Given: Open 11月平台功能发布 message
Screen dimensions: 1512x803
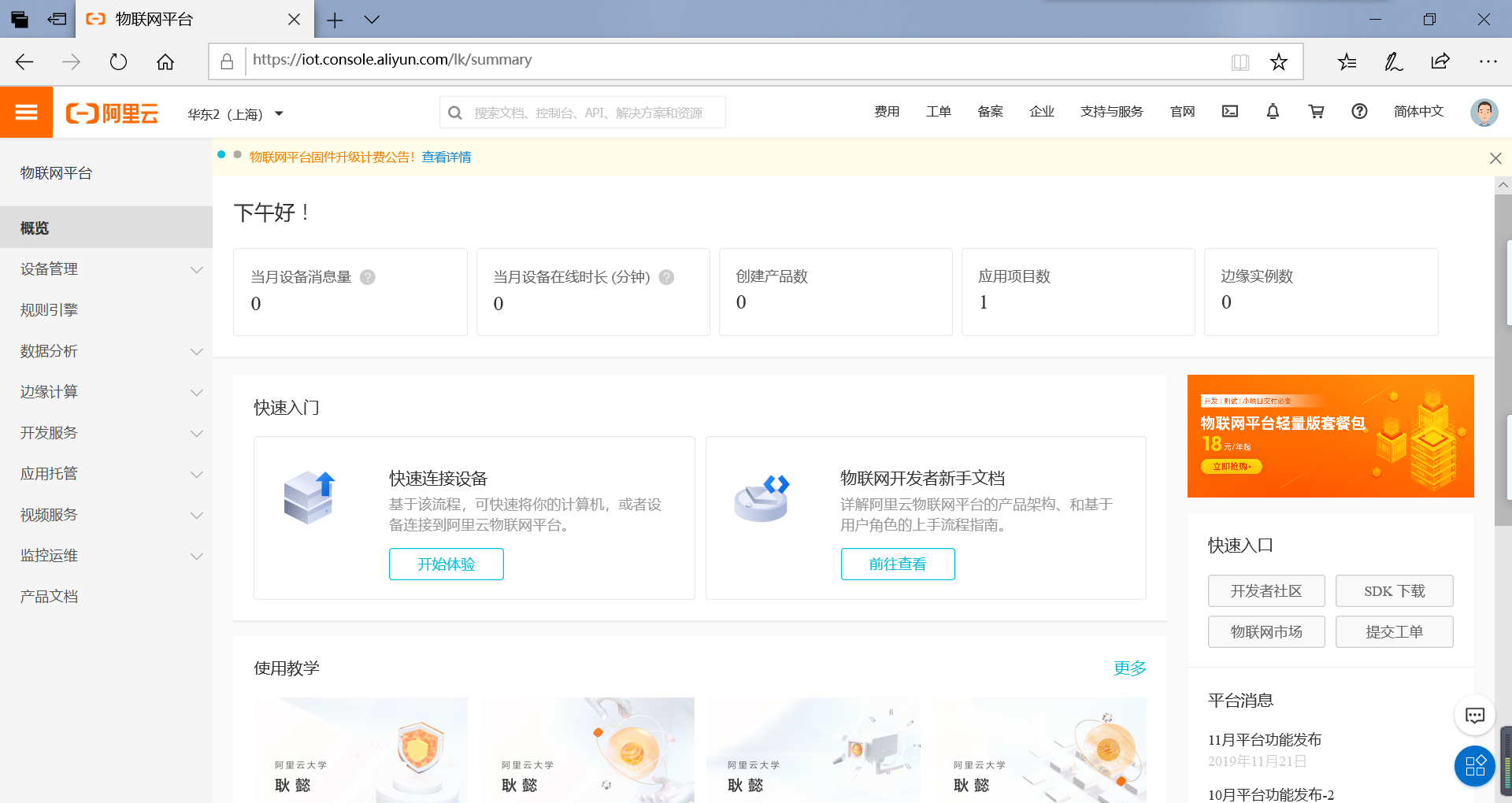Looking at the screenshot, I should (1265, 740).
